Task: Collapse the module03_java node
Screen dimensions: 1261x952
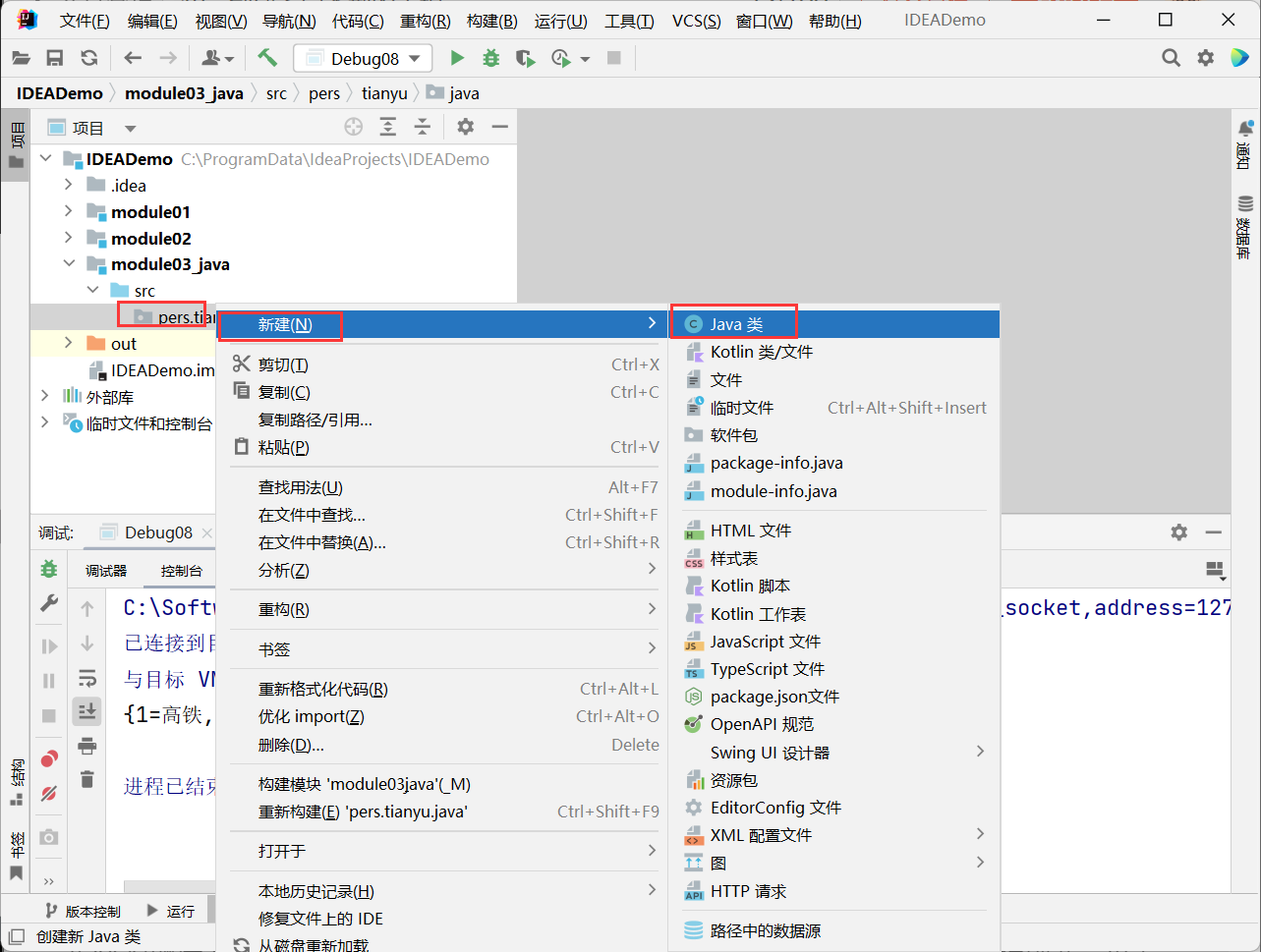Action: click(x=68, y=264)
